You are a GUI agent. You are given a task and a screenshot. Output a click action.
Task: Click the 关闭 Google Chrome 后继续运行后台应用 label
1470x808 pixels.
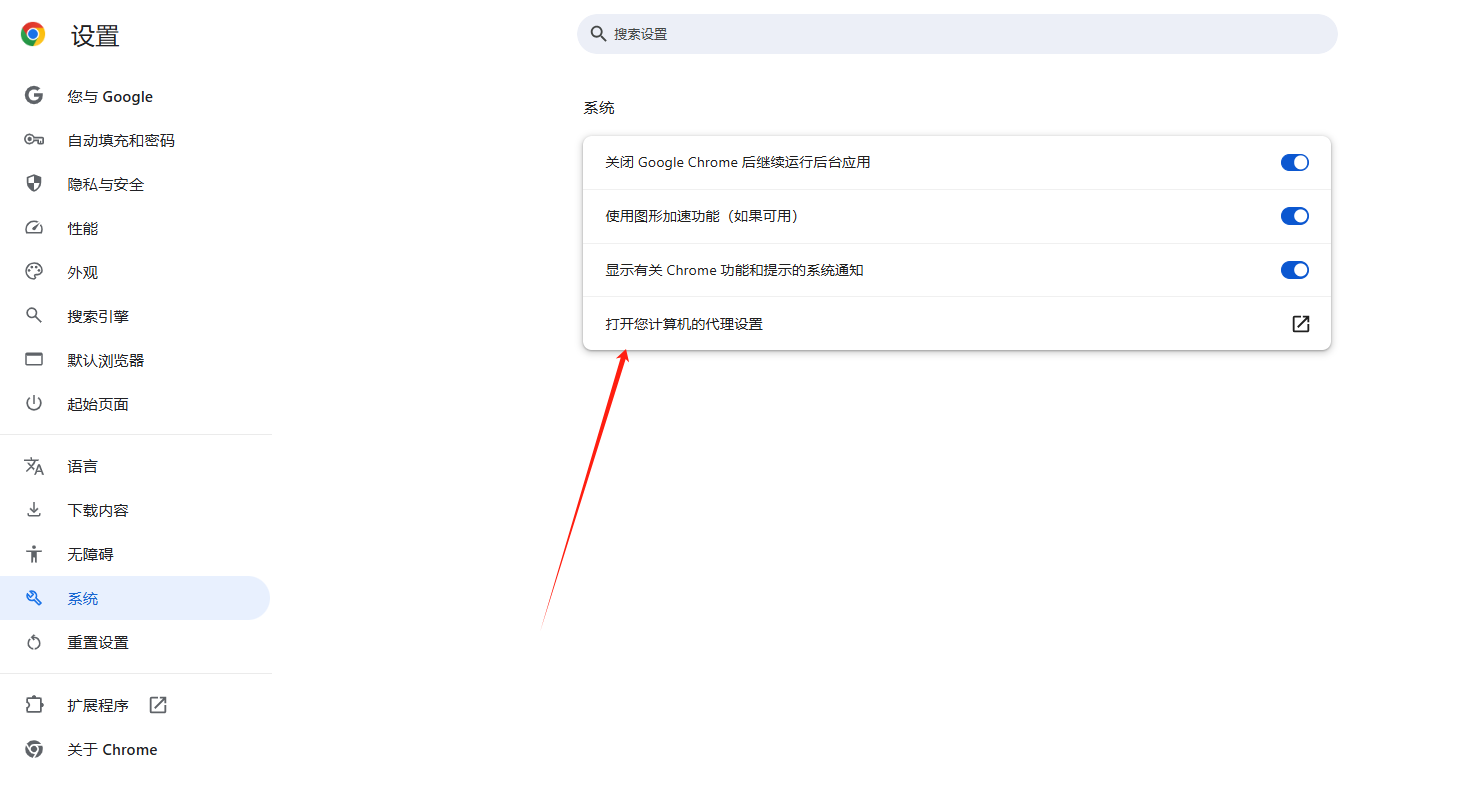click(x=738, y=162)
